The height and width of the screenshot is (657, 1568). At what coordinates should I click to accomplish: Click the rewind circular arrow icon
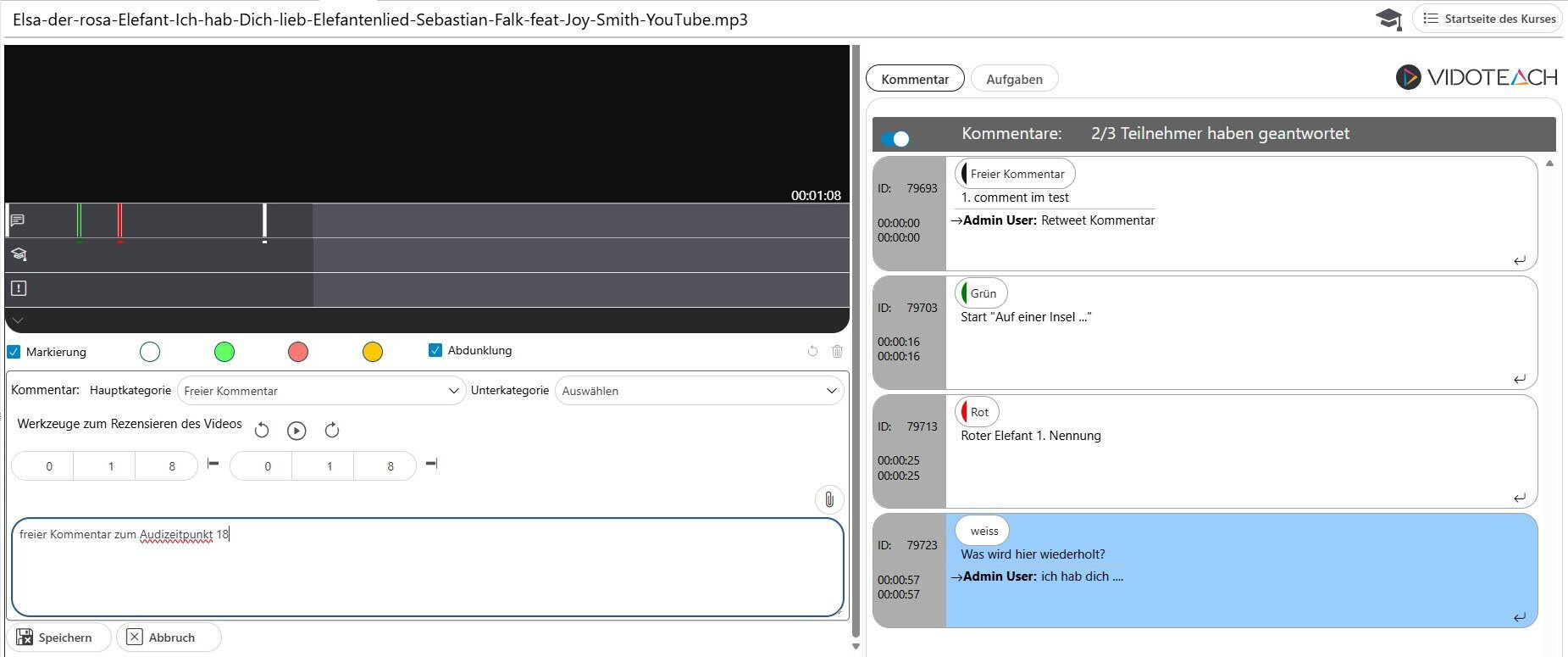pyautogui.click(x=262, y=431)
